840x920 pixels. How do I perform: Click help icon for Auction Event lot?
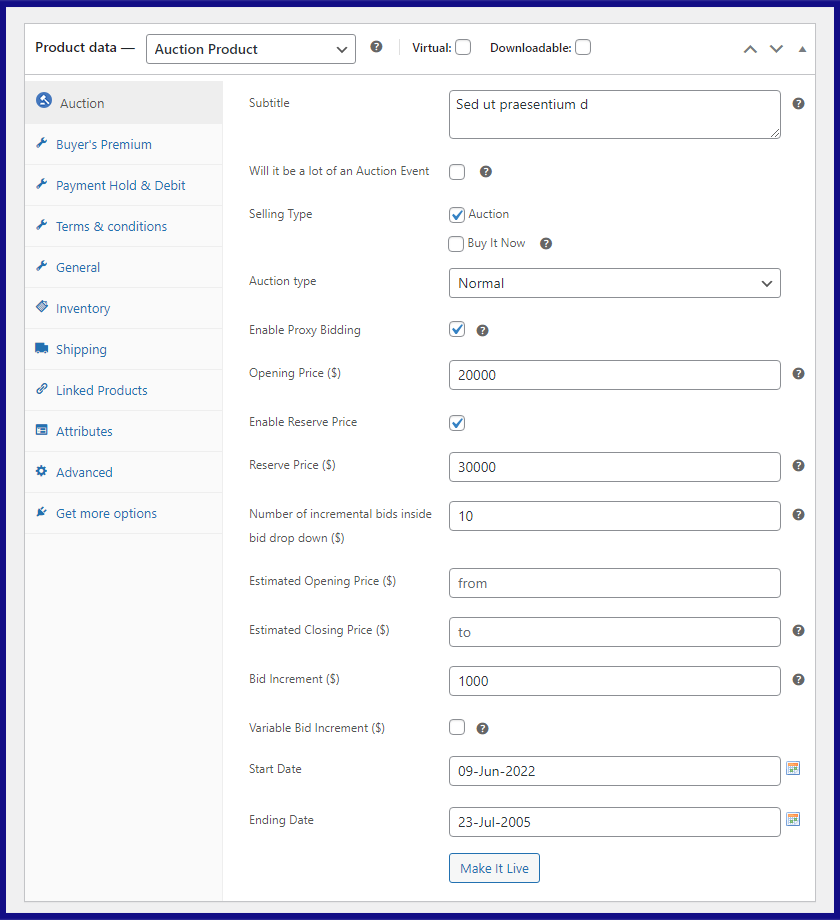(486, 172)
